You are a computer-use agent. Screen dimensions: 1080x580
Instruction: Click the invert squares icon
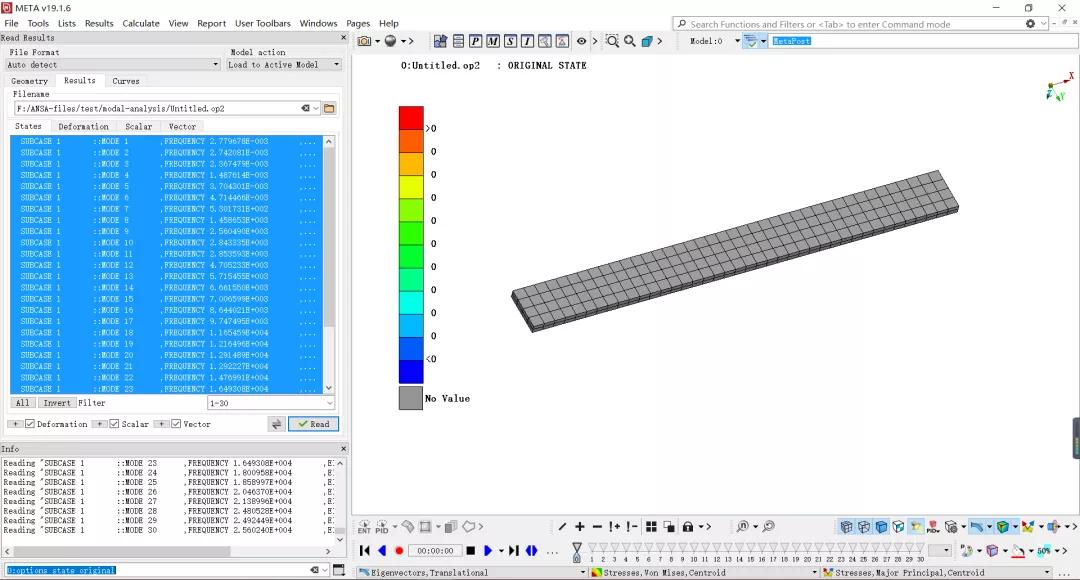point(669,527)
